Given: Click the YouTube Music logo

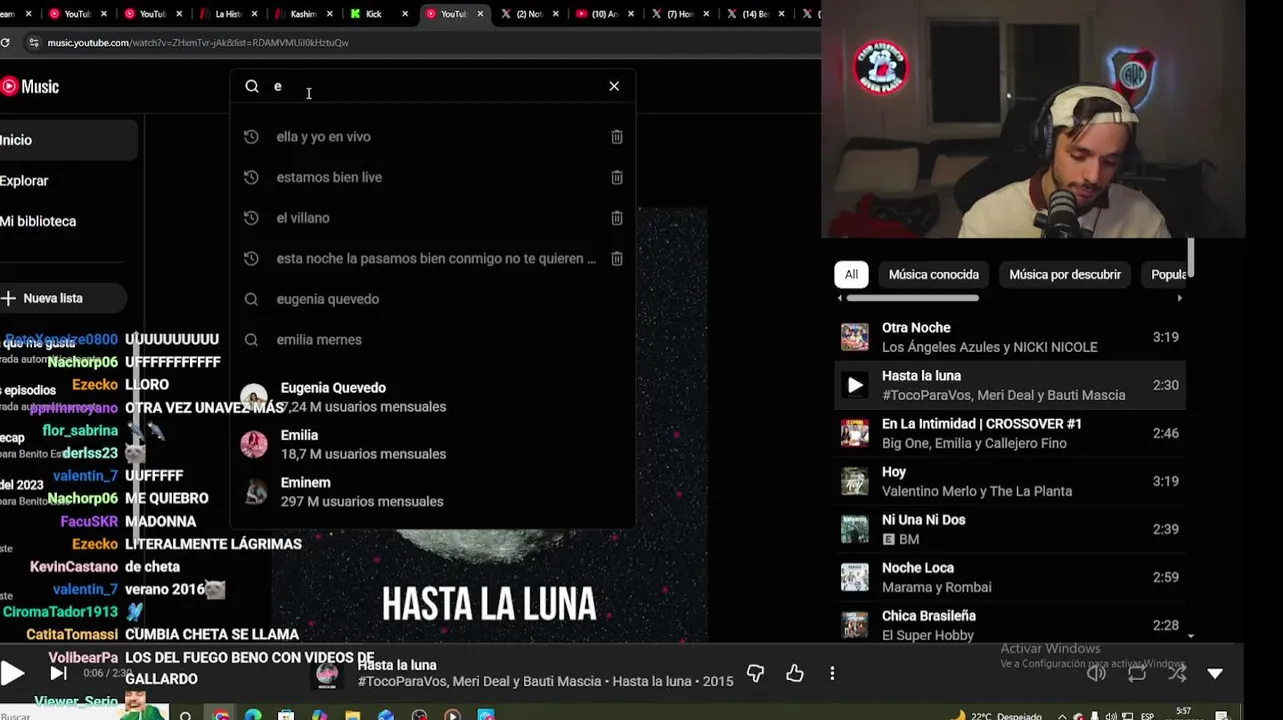Looking at the screenshot, I should (30, 87).
